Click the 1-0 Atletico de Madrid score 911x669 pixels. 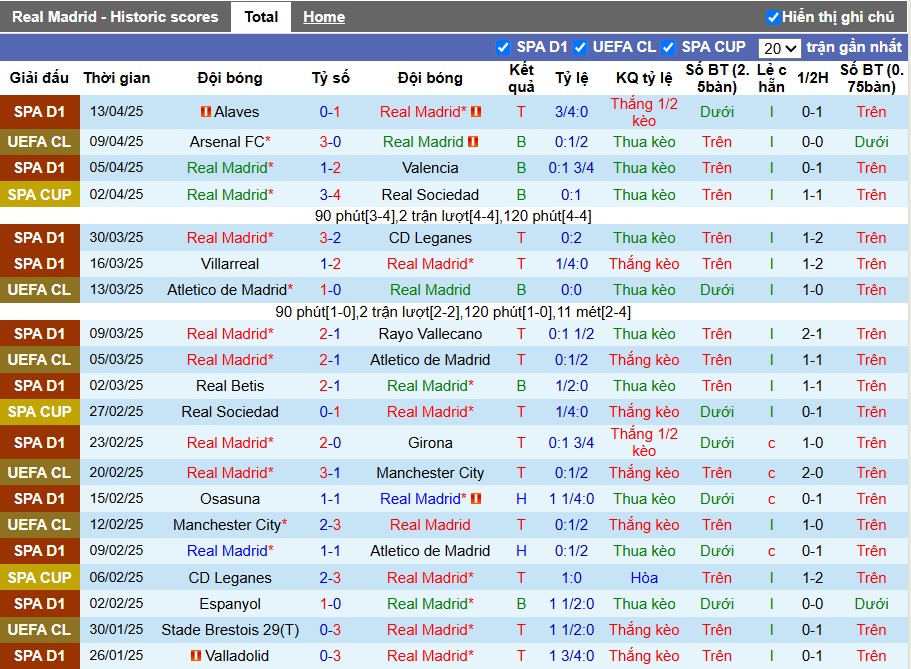pyautogui.click(x=330, y=289)
